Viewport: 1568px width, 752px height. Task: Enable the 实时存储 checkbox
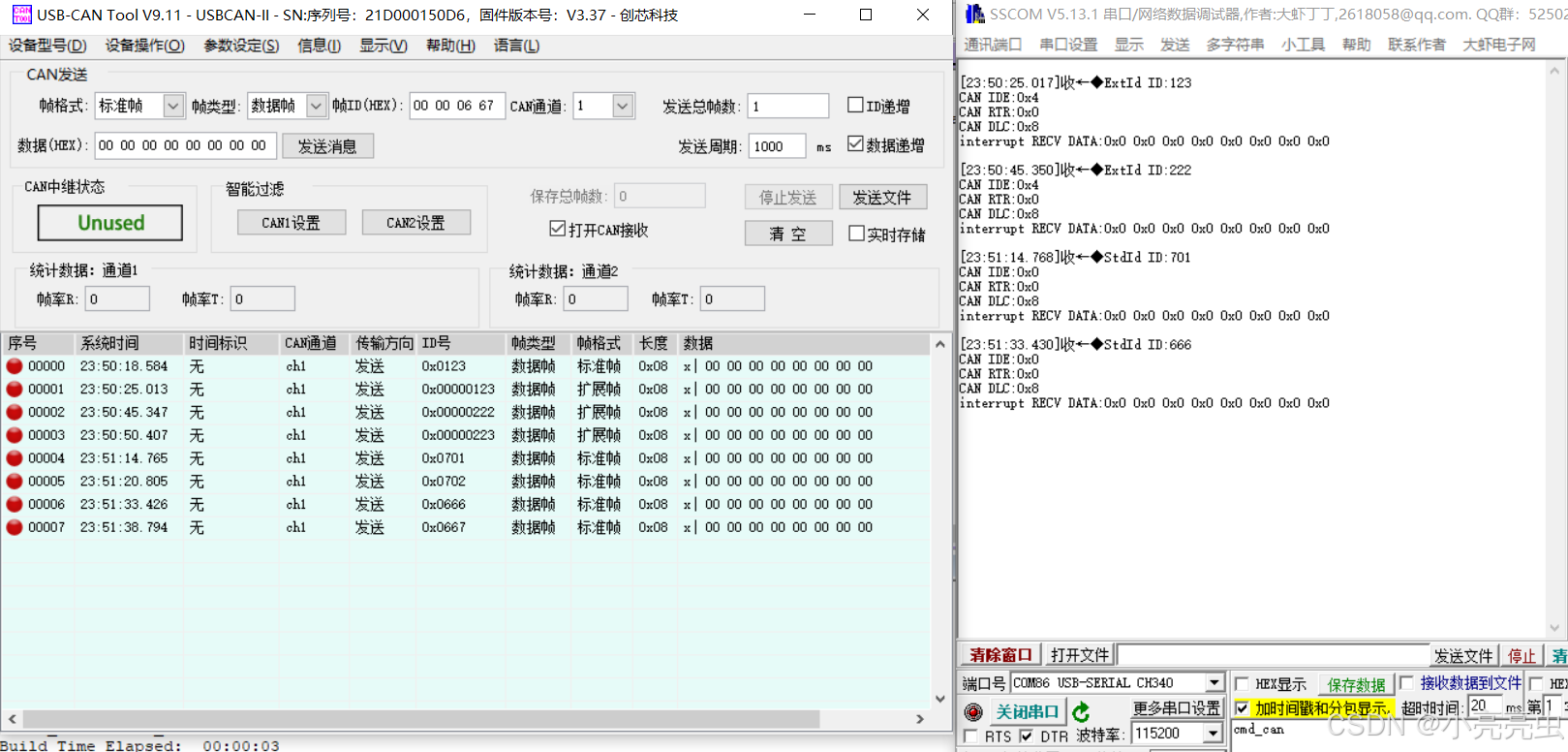click(856, 233)
